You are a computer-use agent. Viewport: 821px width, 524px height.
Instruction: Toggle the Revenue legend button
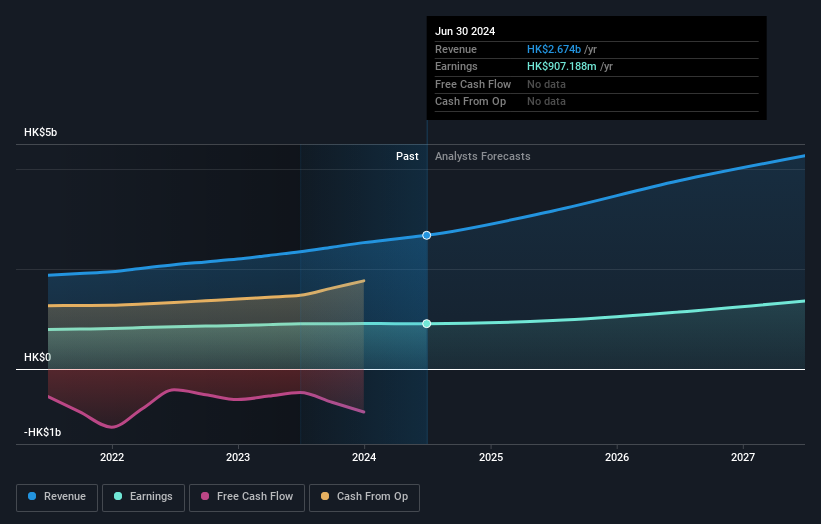pyautogui.click(x=57, y=497)
